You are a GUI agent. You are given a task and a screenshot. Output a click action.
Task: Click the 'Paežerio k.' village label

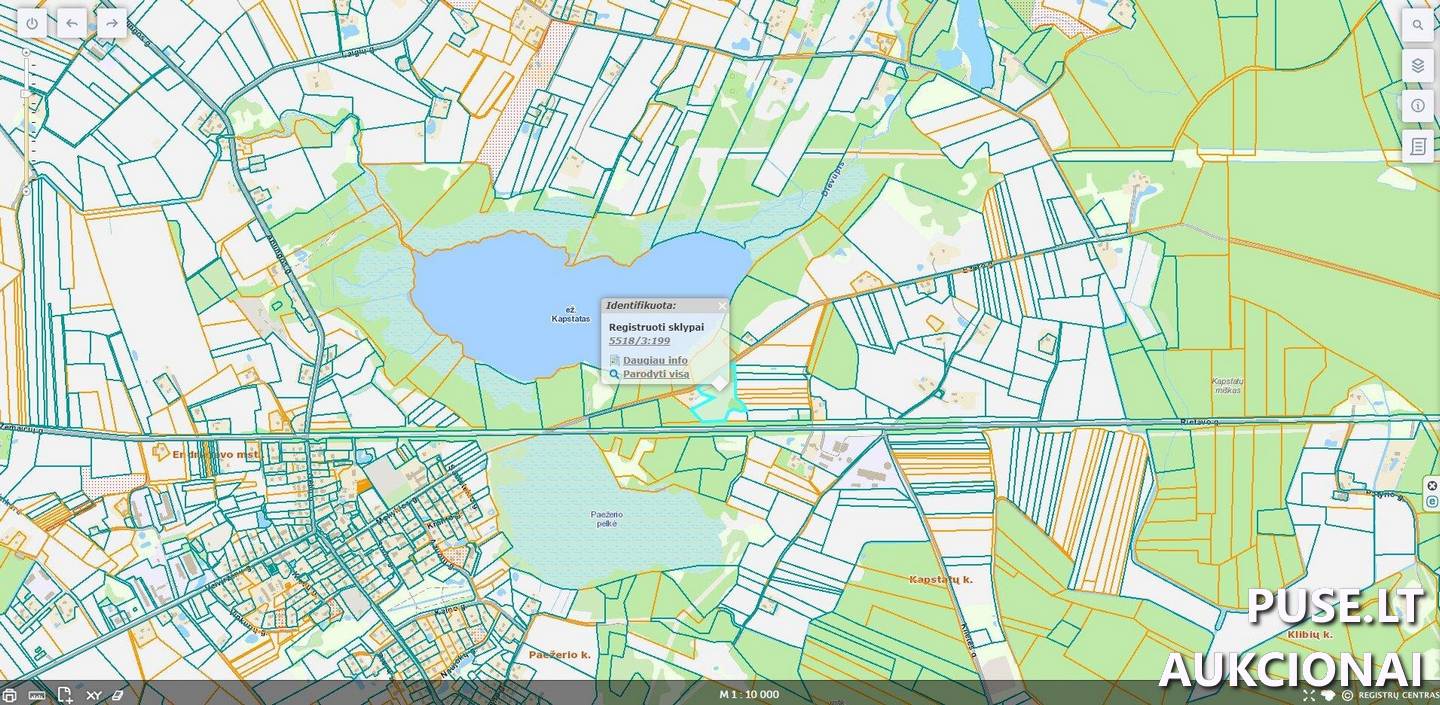coord(558,654)
